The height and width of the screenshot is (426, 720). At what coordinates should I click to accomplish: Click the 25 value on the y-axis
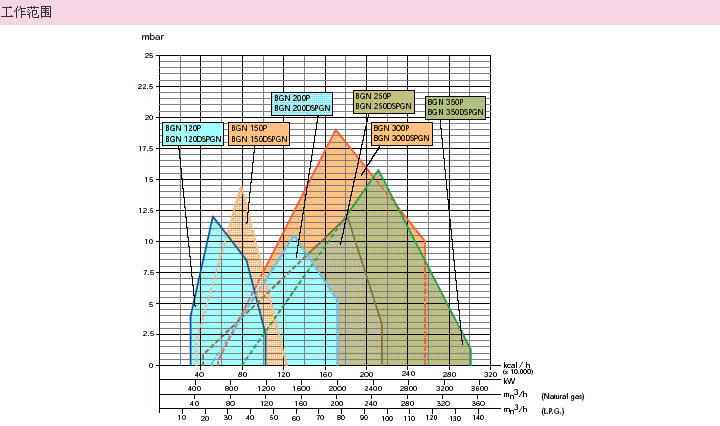click(x=149, y=56)
